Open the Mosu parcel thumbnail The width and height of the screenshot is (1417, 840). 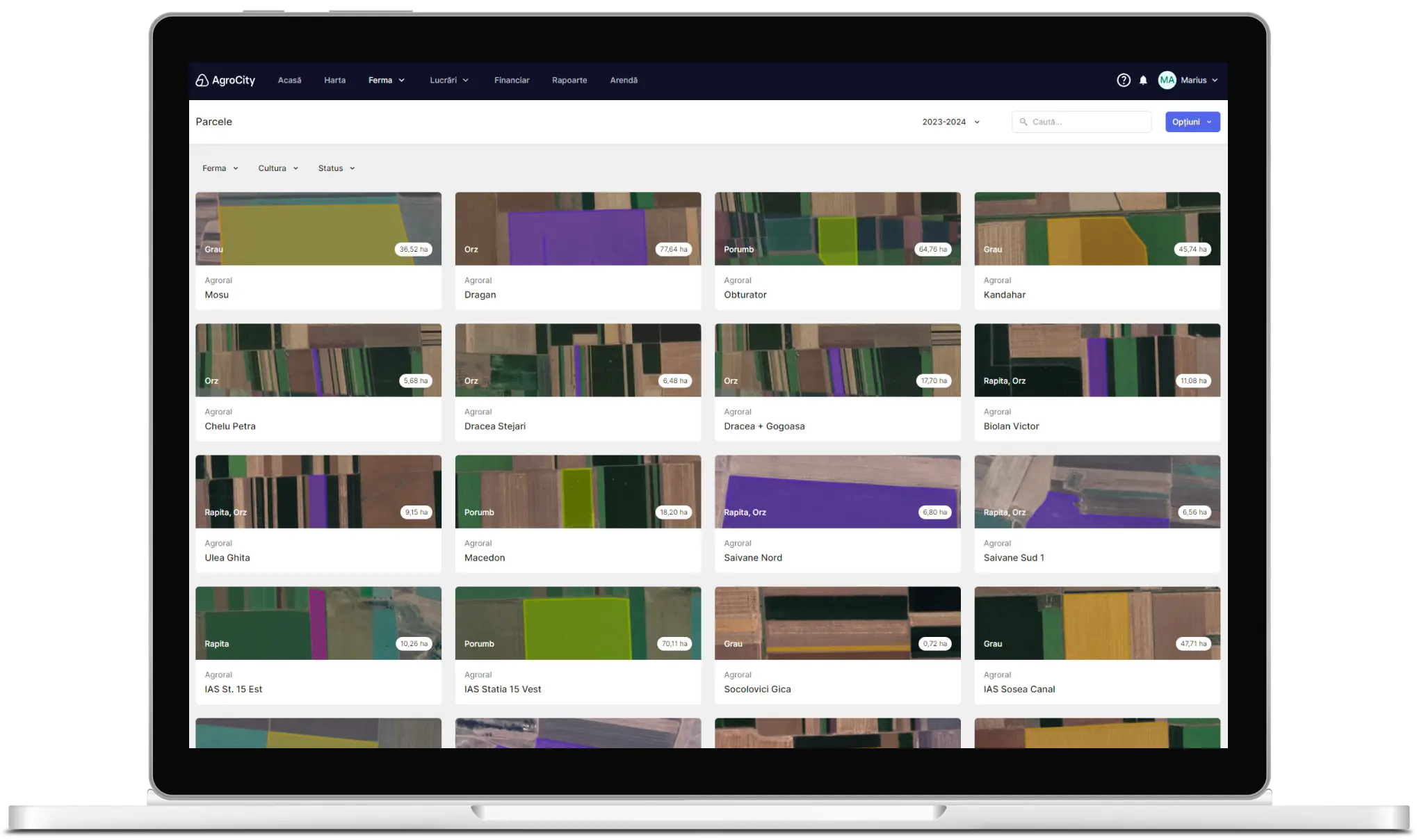coord(318,228)
